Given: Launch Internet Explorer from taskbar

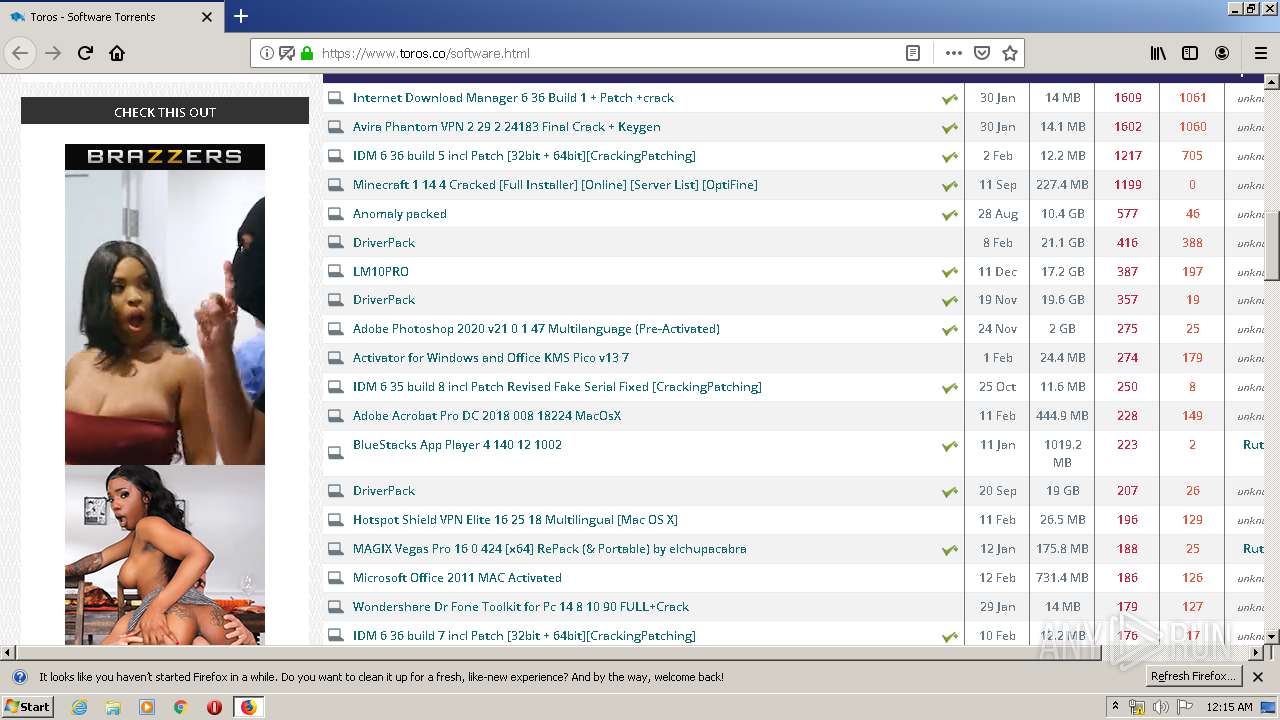Looking at the screenshot, I should [x=79, y=707].
